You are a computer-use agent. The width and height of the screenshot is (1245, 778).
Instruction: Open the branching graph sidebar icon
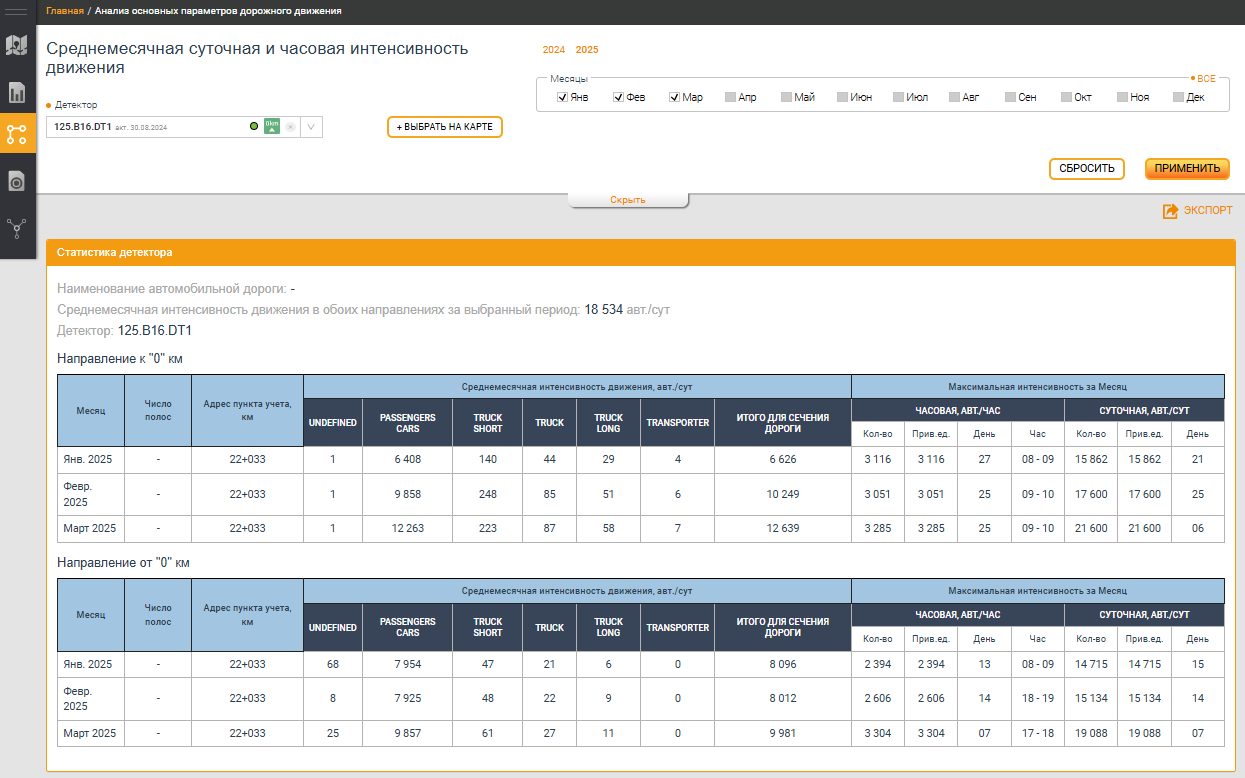[16, 227]
